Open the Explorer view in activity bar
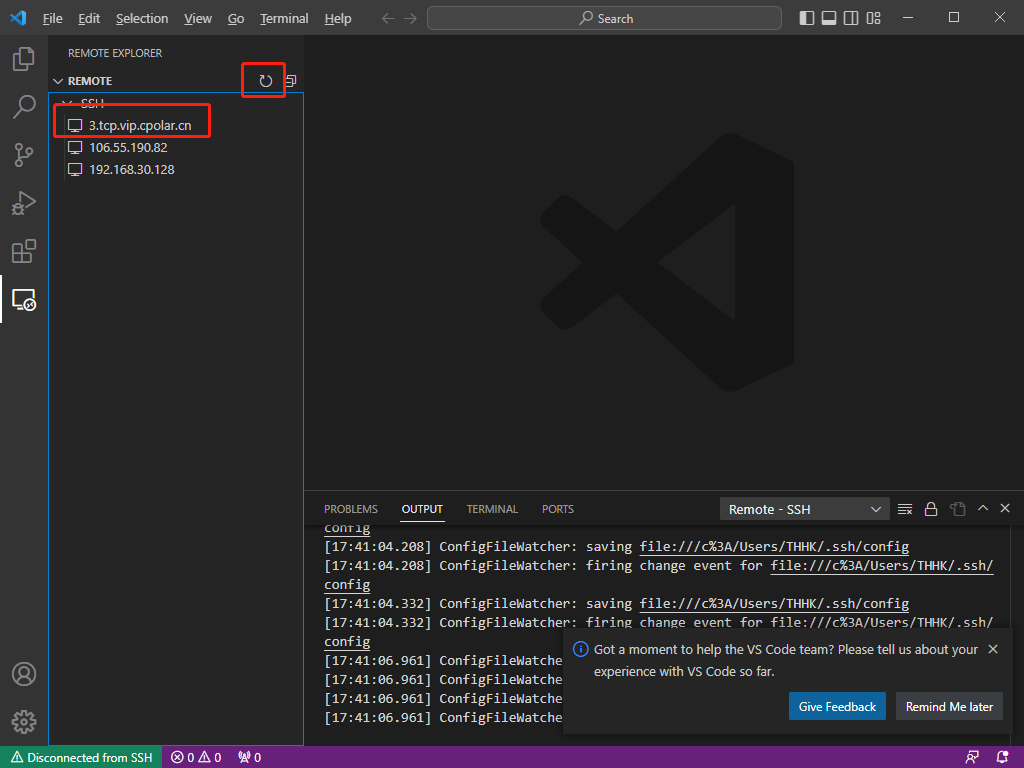 pyautogui.click(x=24, y=60)
